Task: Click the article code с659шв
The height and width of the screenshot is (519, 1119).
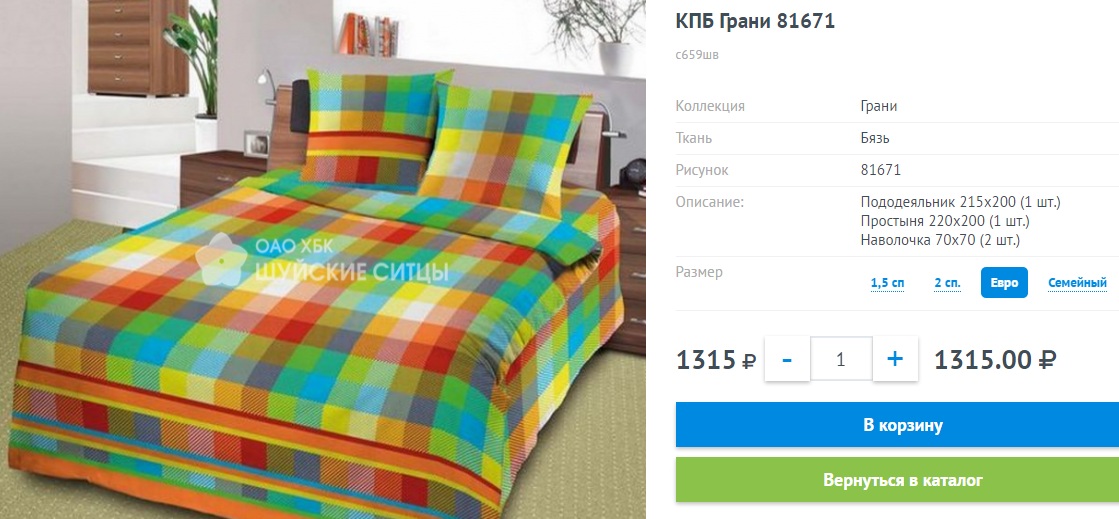Action: [697, 55]
